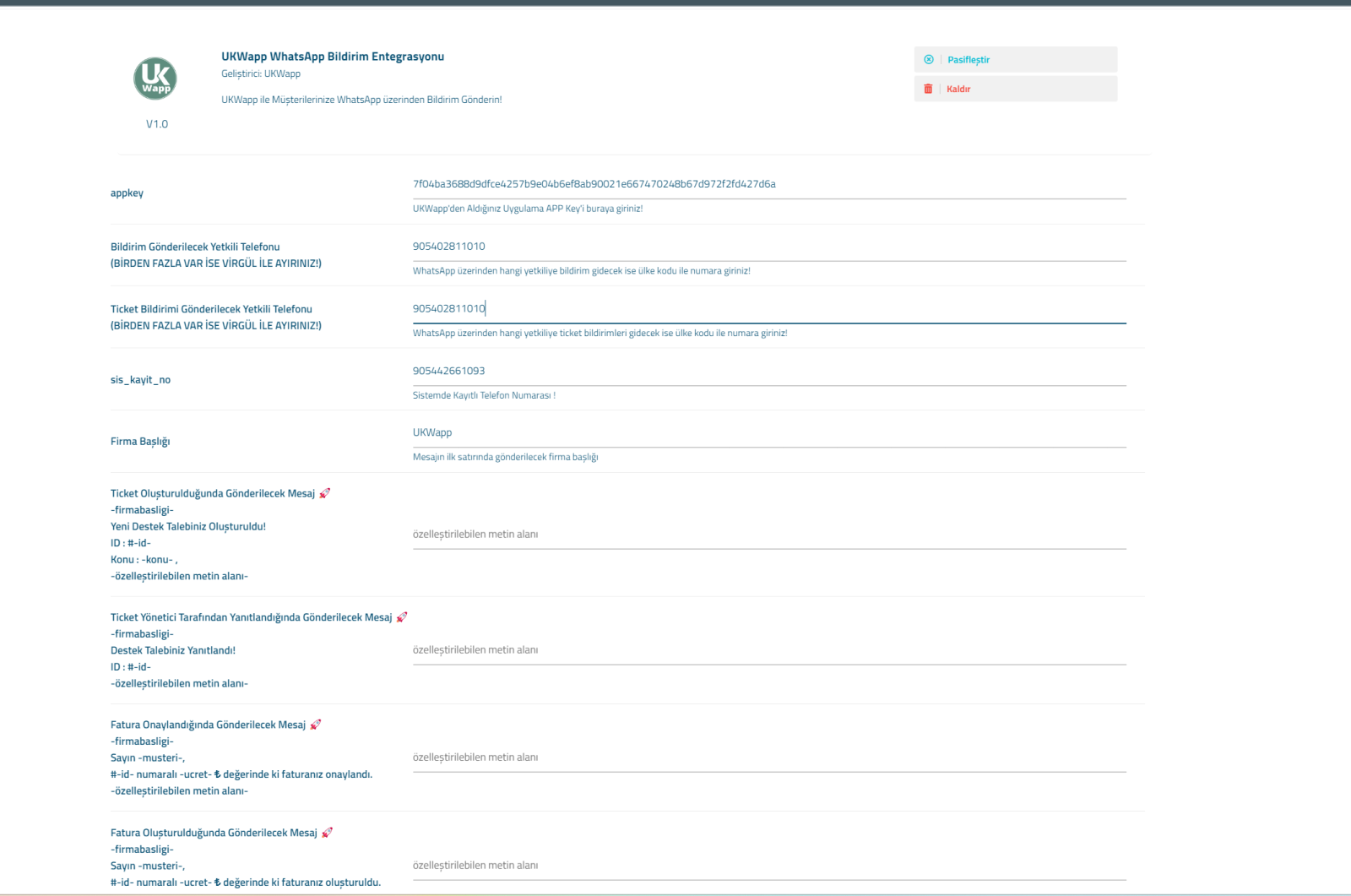Click the Konu : -konu- , line
Viewport: 1351px width, 896px height.
tap(144, 560)
